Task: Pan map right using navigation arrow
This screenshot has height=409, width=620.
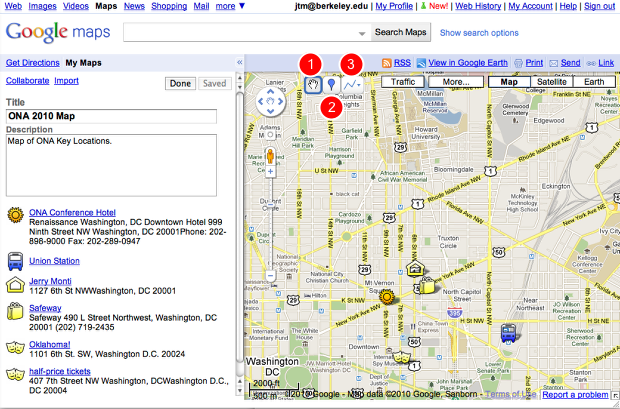Action: tap(280, 102)
